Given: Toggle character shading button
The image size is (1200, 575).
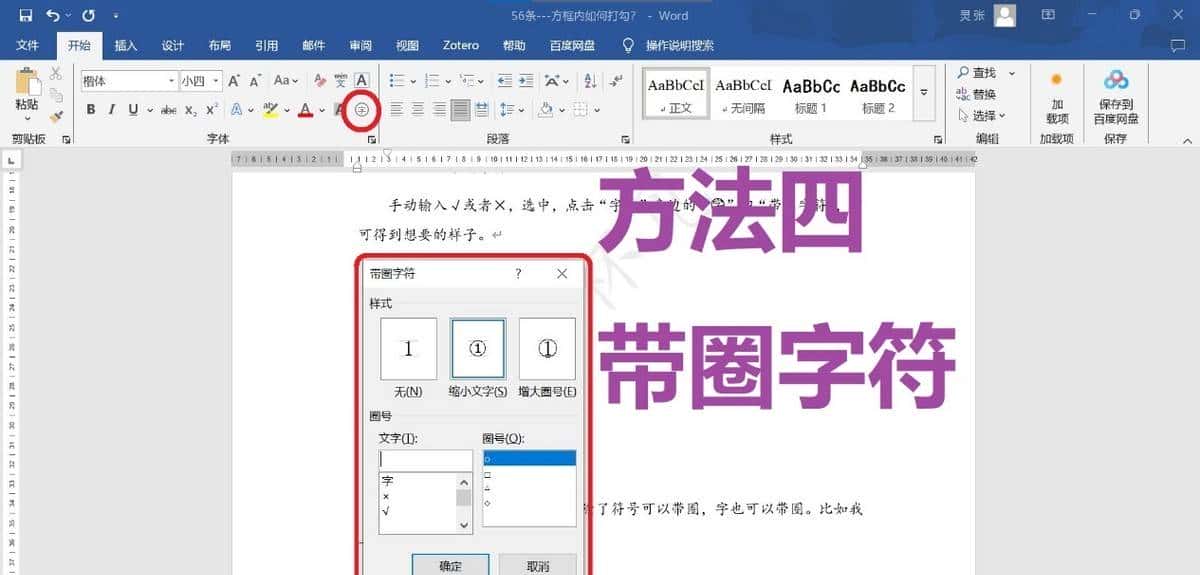Looking at the screenshot, I should pyautogui.click(x=341, y=110).
